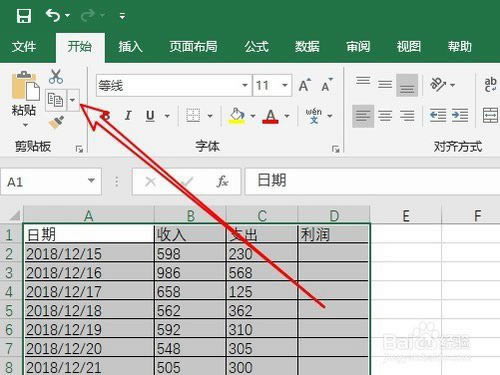
Task: Open the Borders dropdown arrow
Action: [210, 116]
